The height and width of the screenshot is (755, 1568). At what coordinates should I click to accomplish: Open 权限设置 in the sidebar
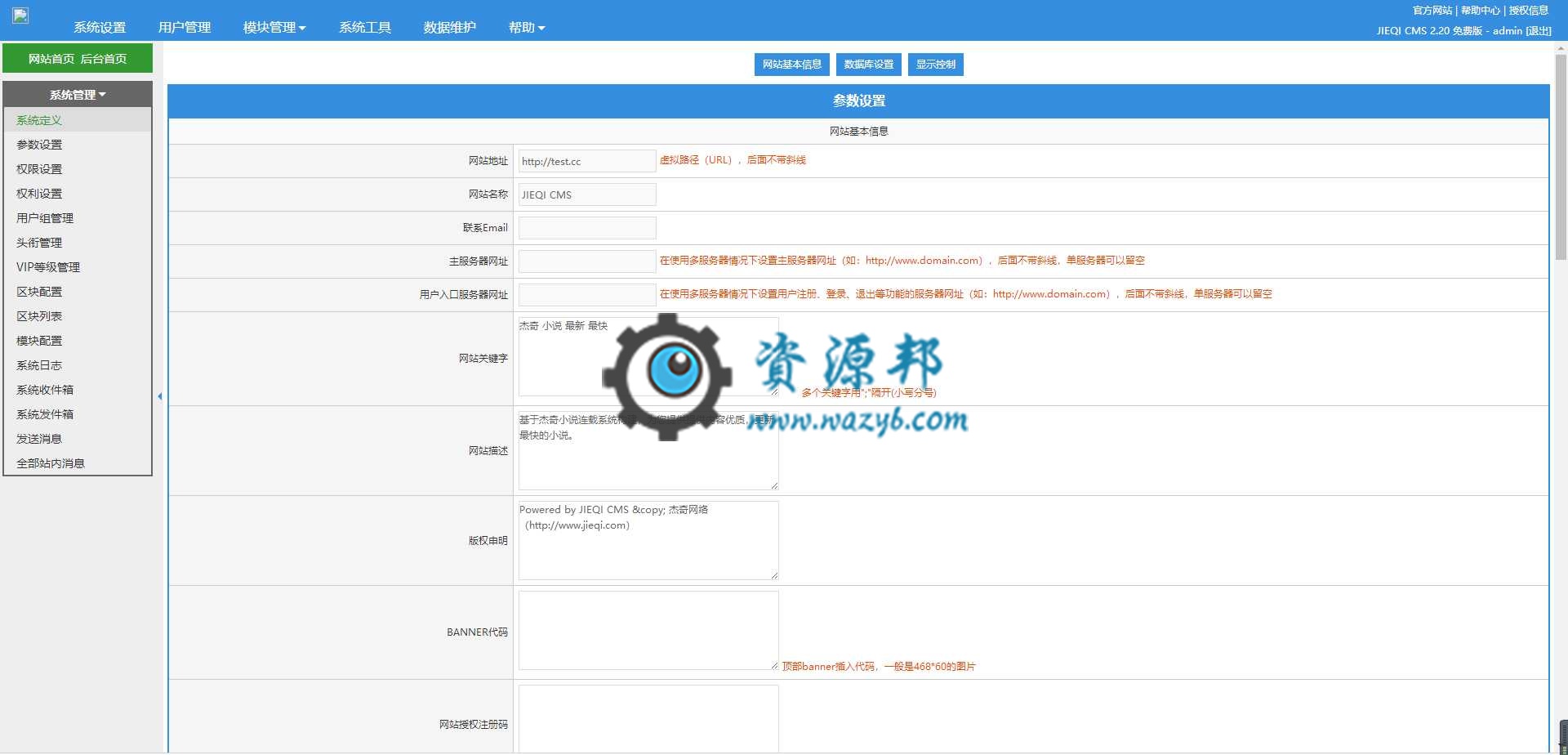[x=39, y=169]
